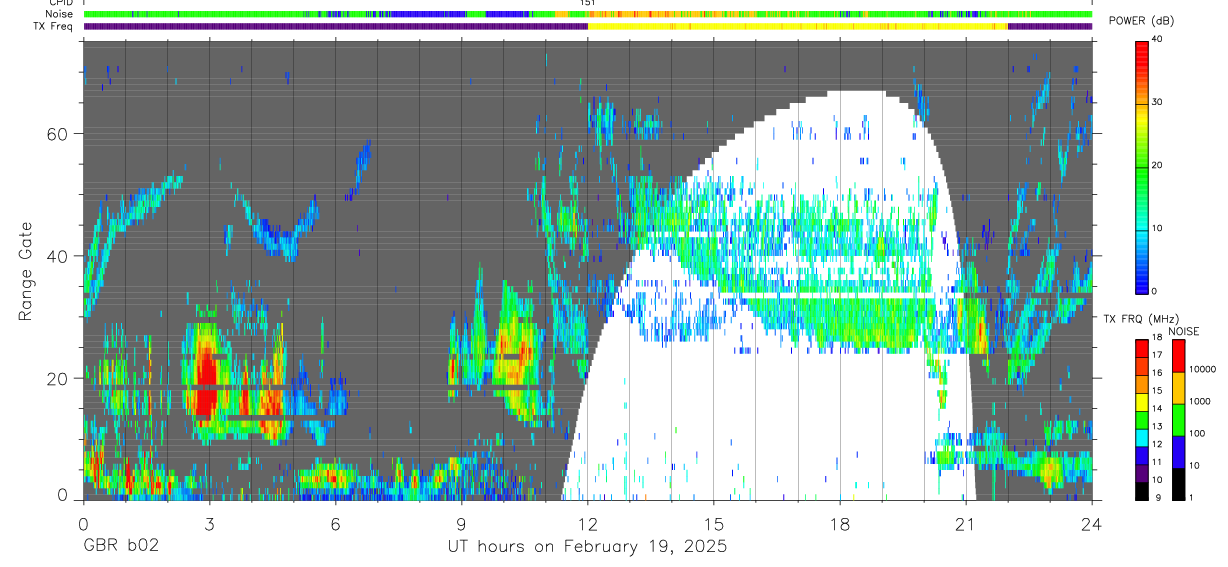
Task: Select the blue 11–12 MHz TX FRQ swatch
Action: pos(1142,455)
